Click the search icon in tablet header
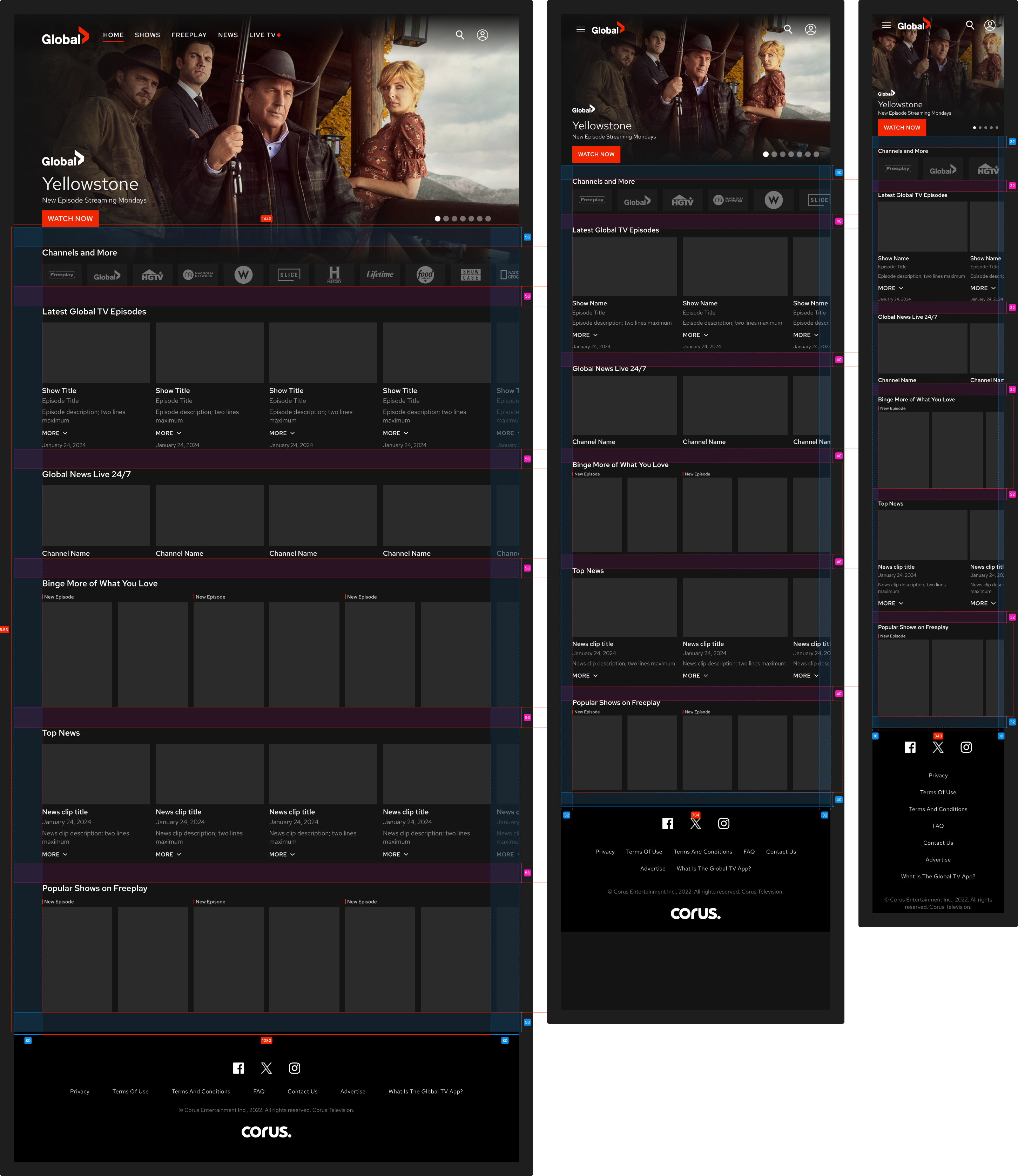1018x1176 pixels. click(x=788, y=29)
